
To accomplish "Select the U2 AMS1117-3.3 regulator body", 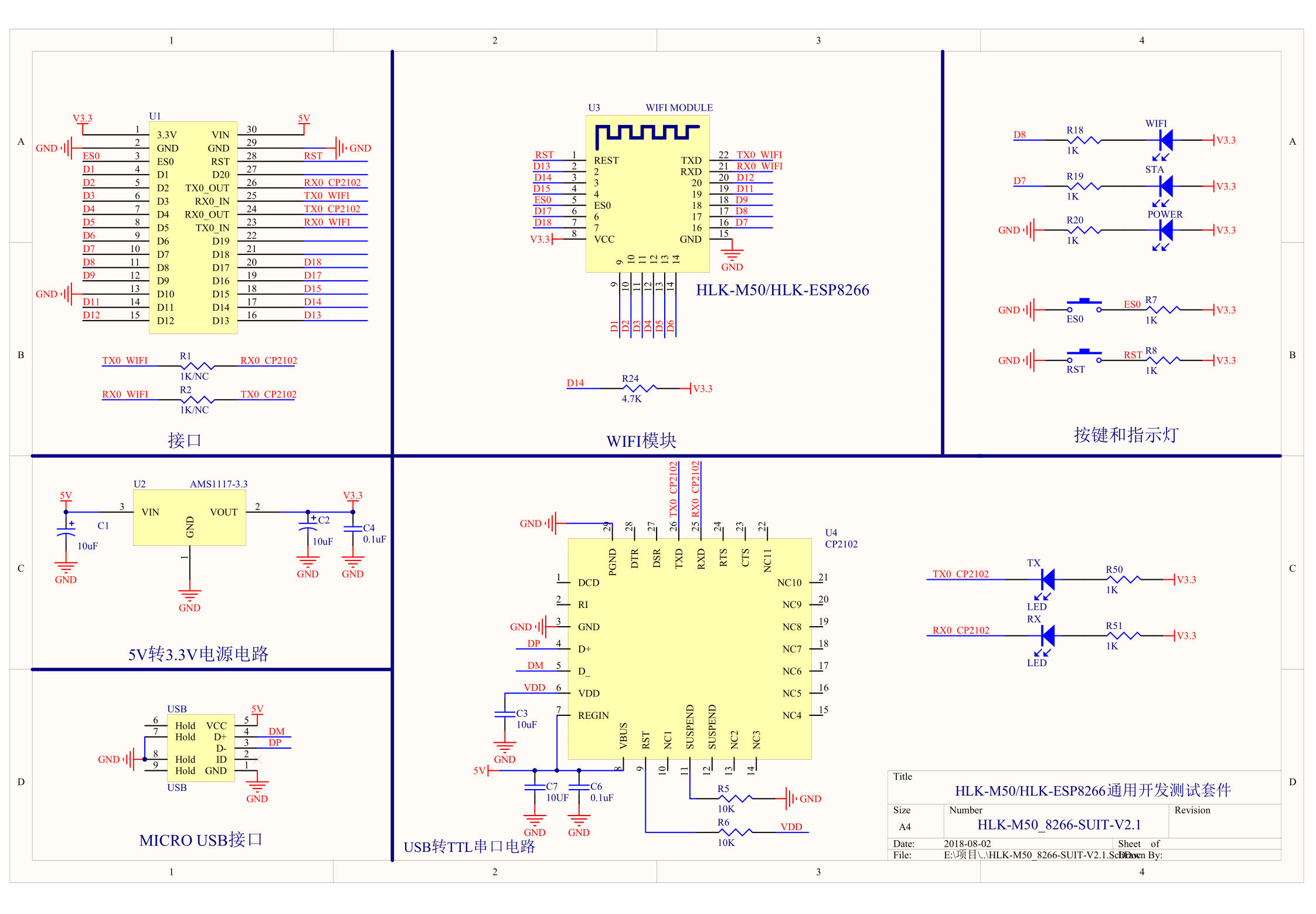I will (x=189, y=518).
